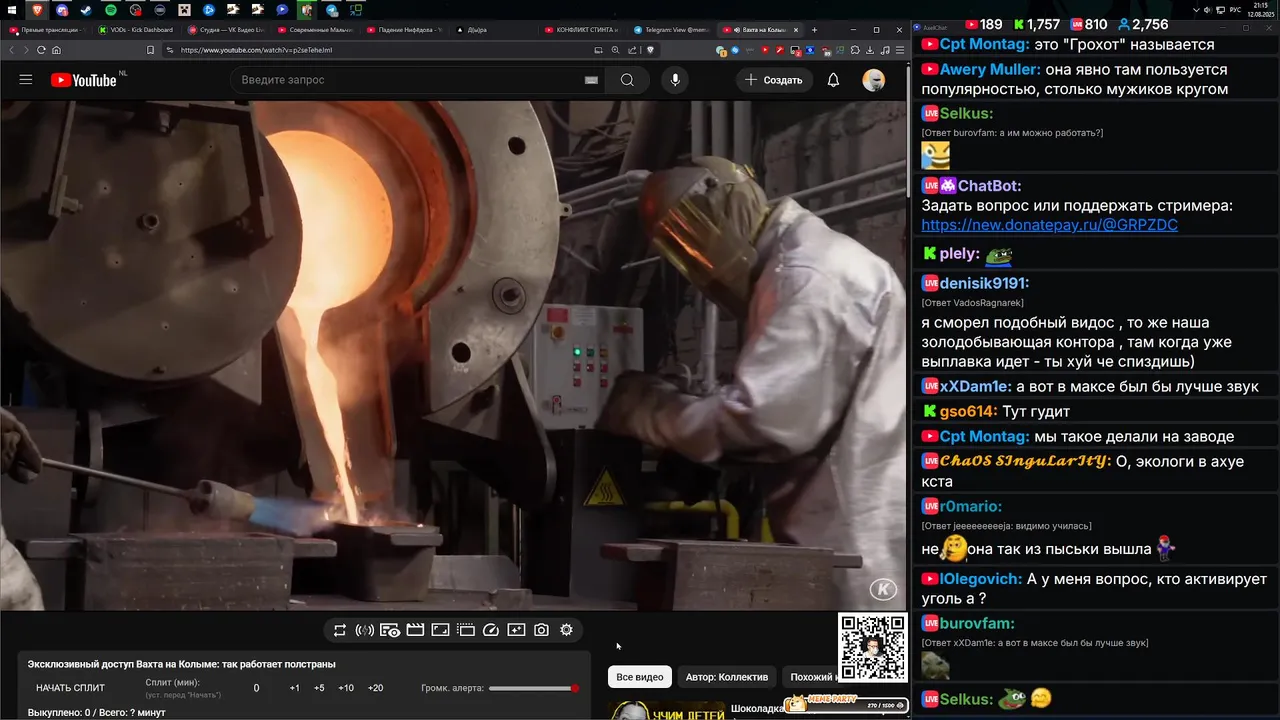Open the extension settings gear below video
The height and width of the screenshot is (720, 1280).
(566, 630)
